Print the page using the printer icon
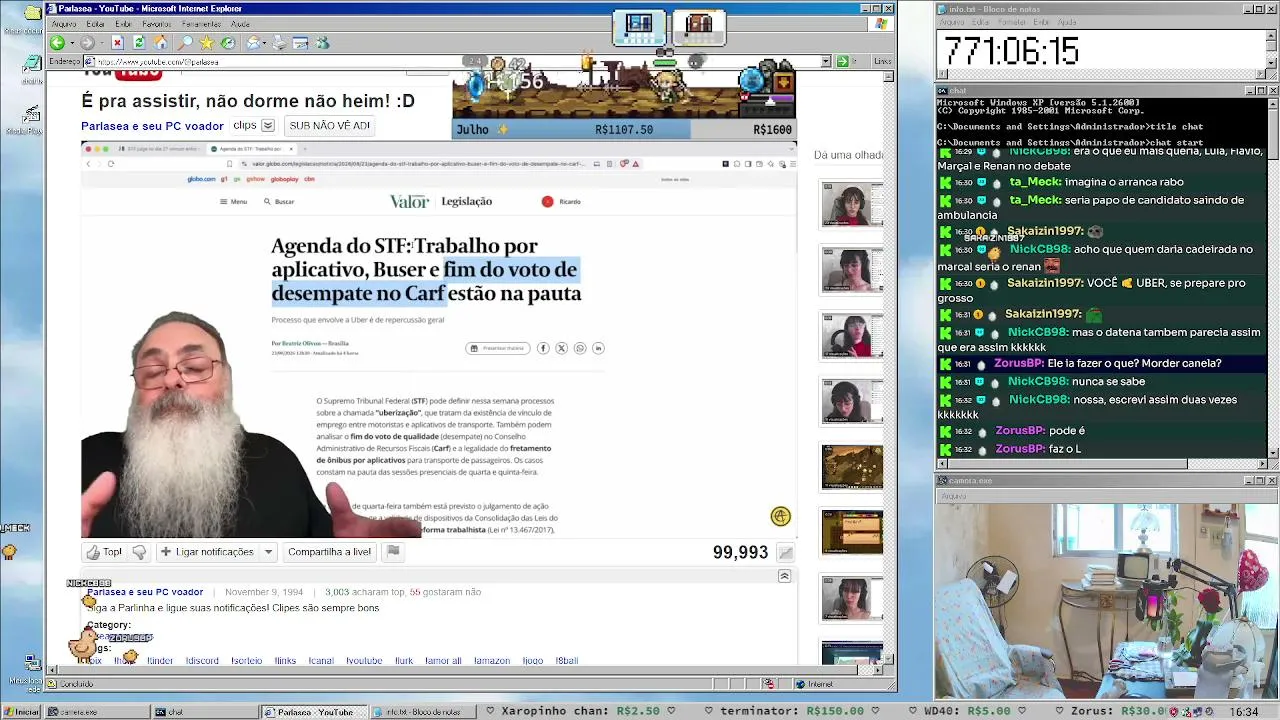The height and width of the screenshot is (720, 1280). click(279, 43)
